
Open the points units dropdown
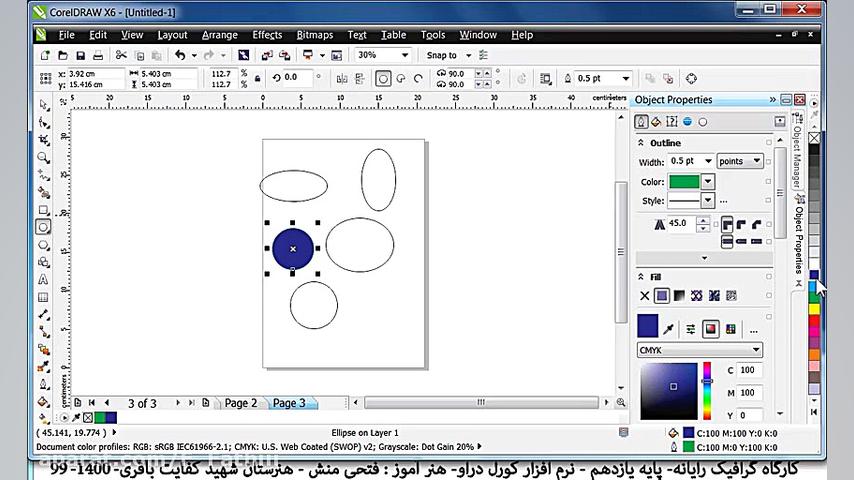pos(740,161)
